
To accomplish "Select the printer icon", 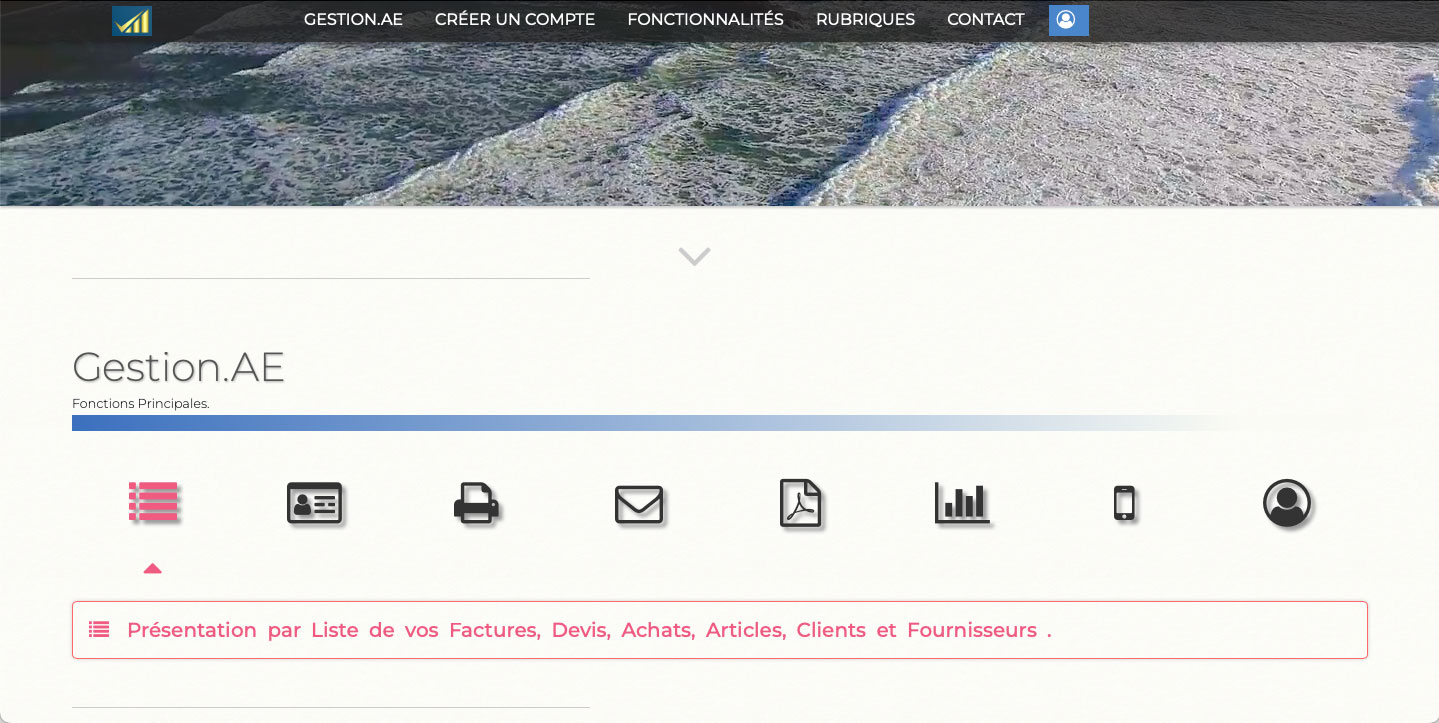I will point(476,503).
